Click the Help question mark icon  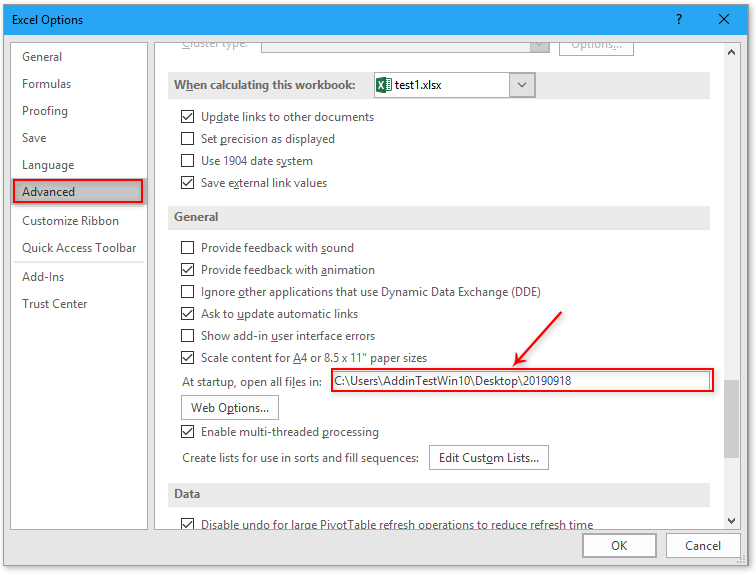(x=679, y=19)
